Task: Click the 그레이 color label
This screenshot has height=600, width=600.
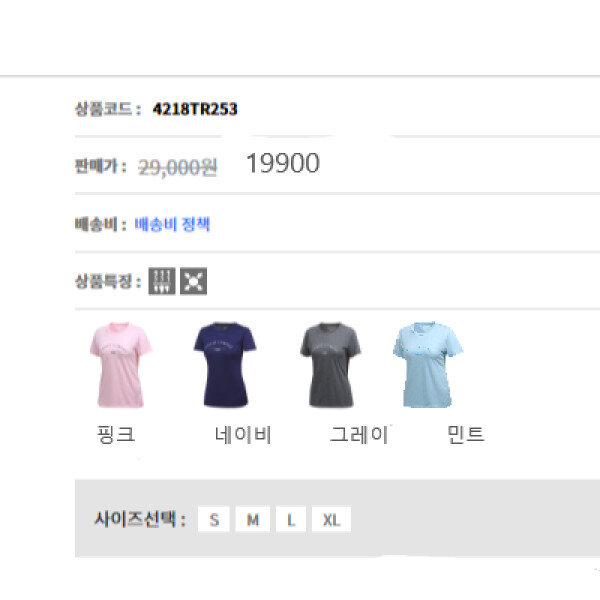Action: [x=359, y=434]
